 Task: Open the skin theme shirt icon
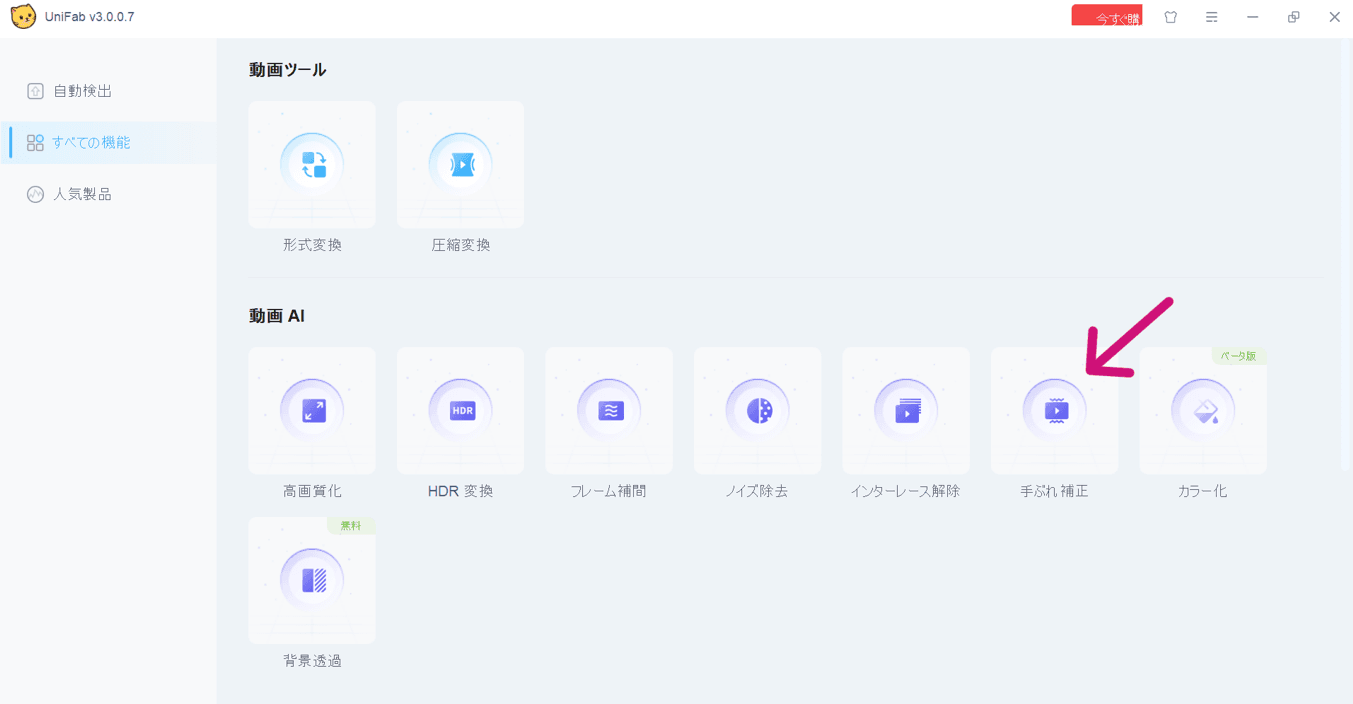[1171, 17]
